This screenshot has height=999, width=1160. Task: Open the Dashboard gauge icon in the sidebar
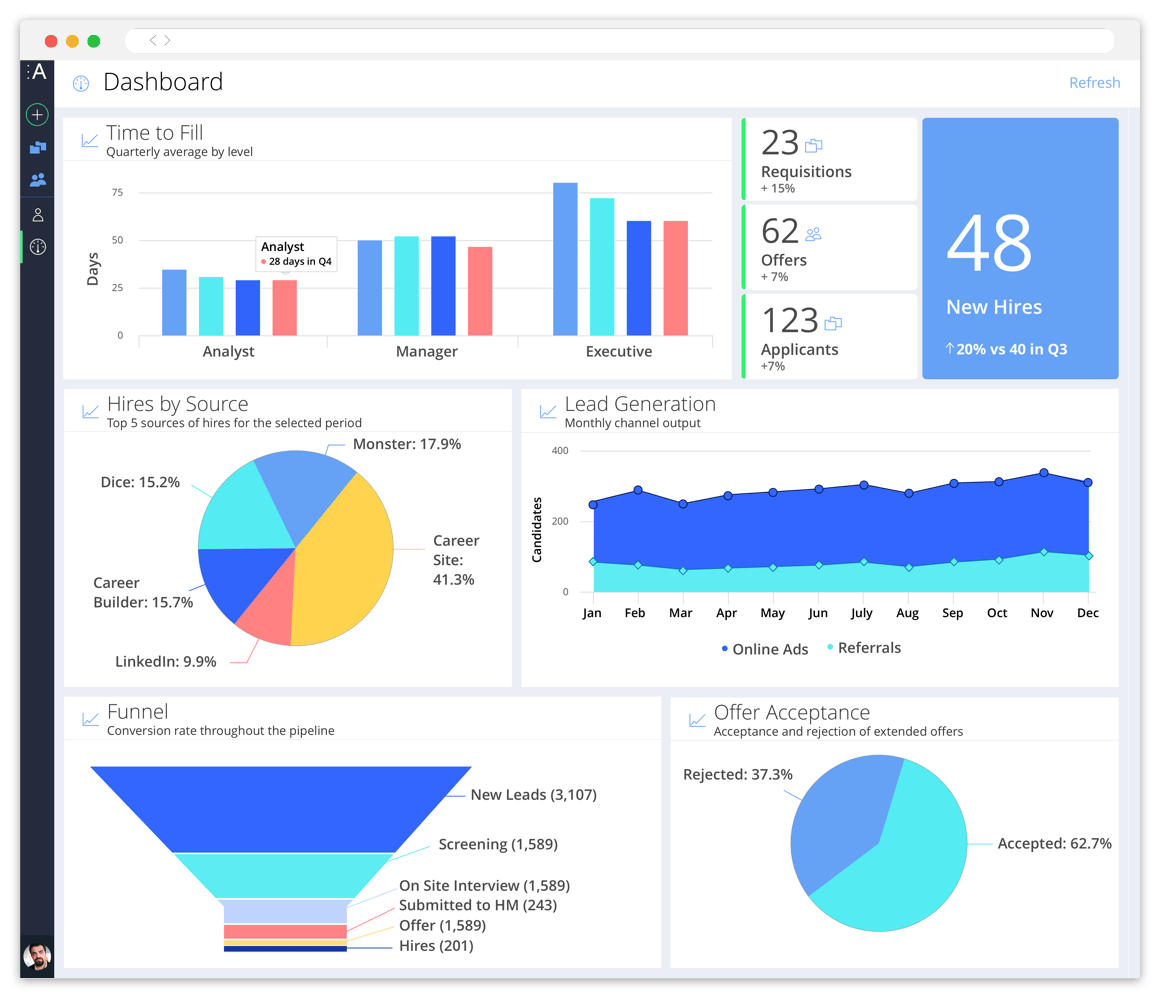pyautogui.click(x=37, y=247)
